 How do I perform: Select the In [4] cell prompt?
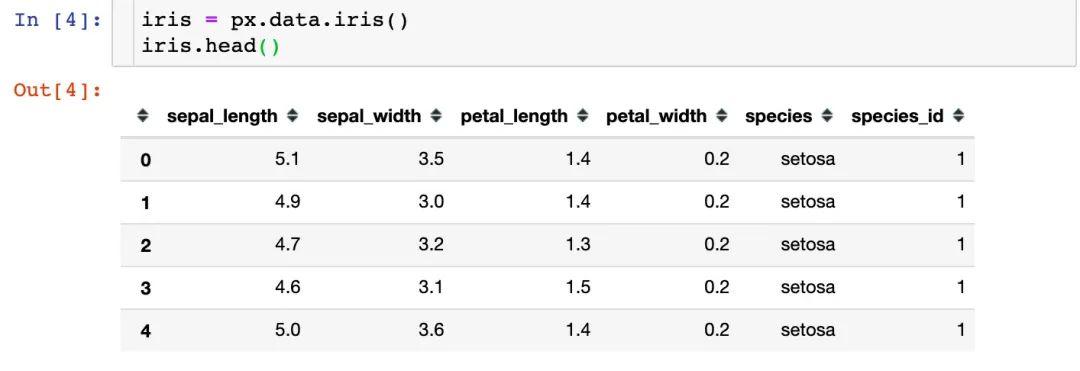[x=58, y=20]
